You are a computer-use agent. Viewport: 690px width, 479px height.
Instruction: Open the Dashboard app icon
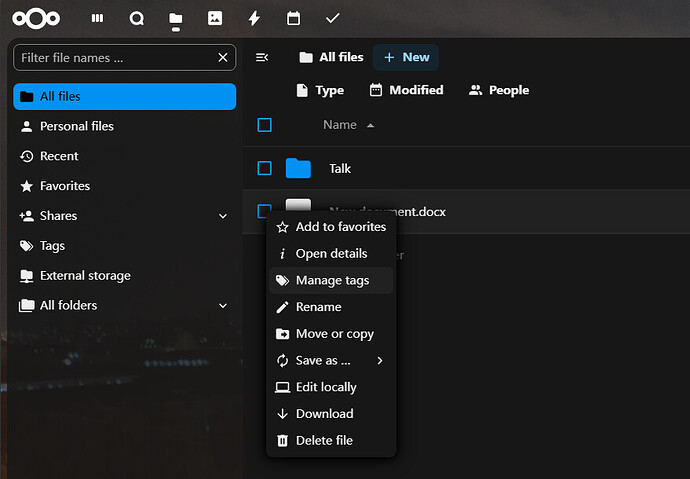(97, 18)
